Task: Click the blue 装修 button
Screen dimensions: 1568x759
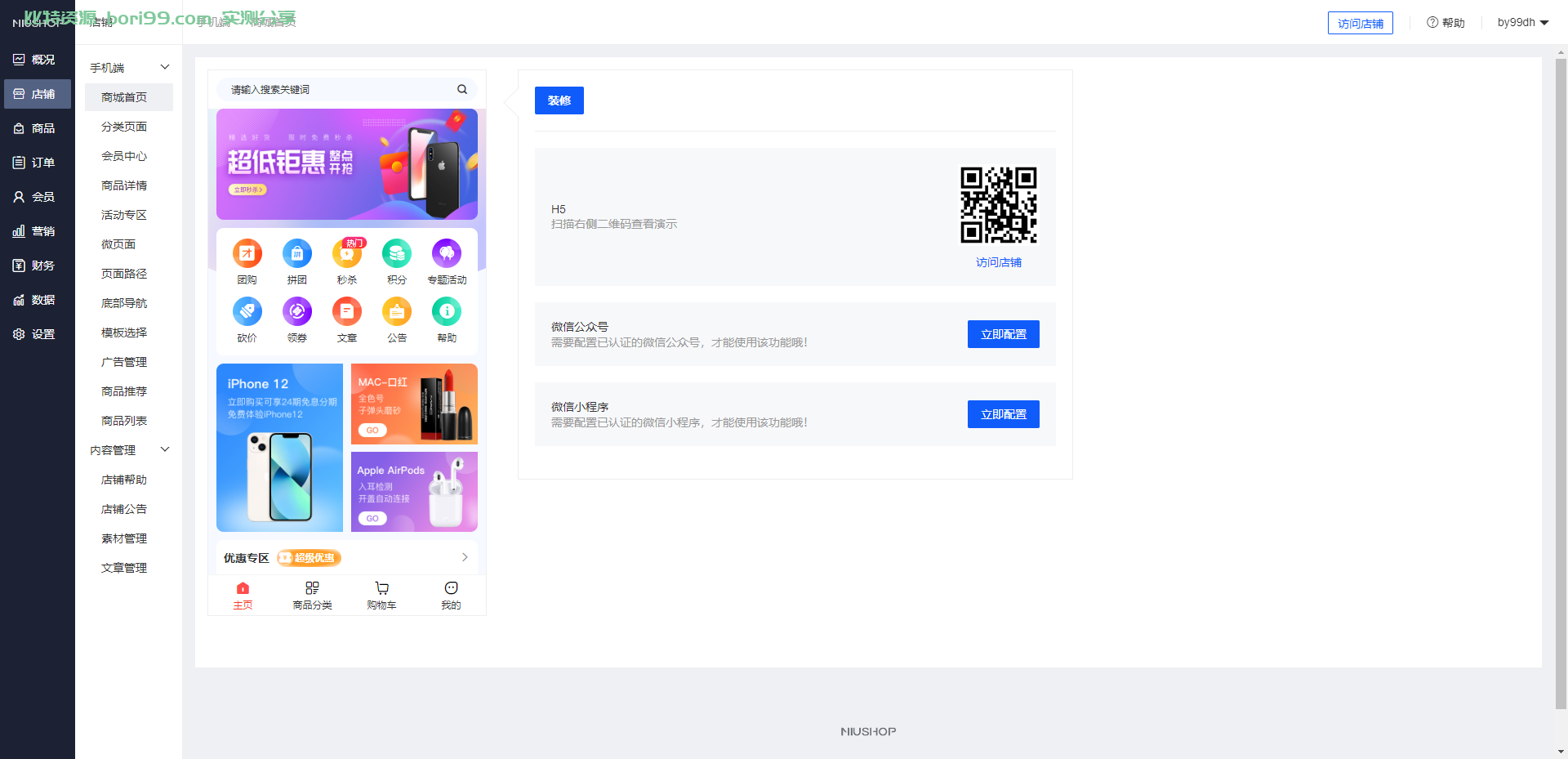Action: 559,100
